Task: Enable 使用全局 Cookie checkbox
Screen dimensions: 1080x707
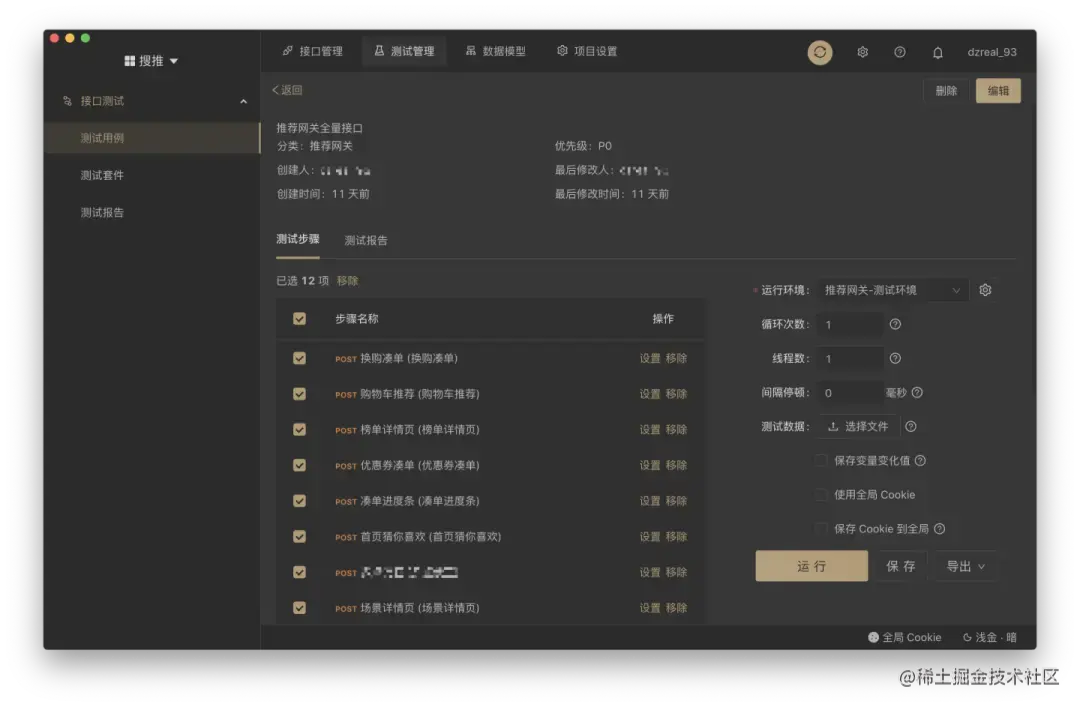Action: click(x=820, y=495)
